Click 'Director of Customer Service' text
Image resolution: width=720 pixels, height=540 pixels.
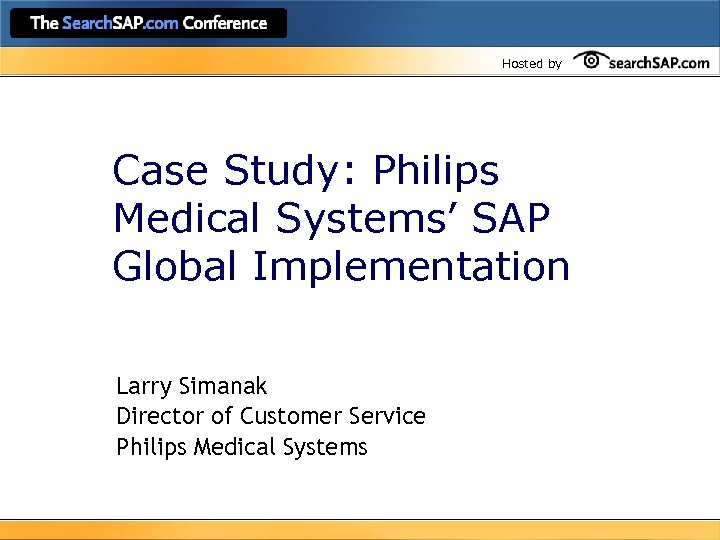pos(271,416)
